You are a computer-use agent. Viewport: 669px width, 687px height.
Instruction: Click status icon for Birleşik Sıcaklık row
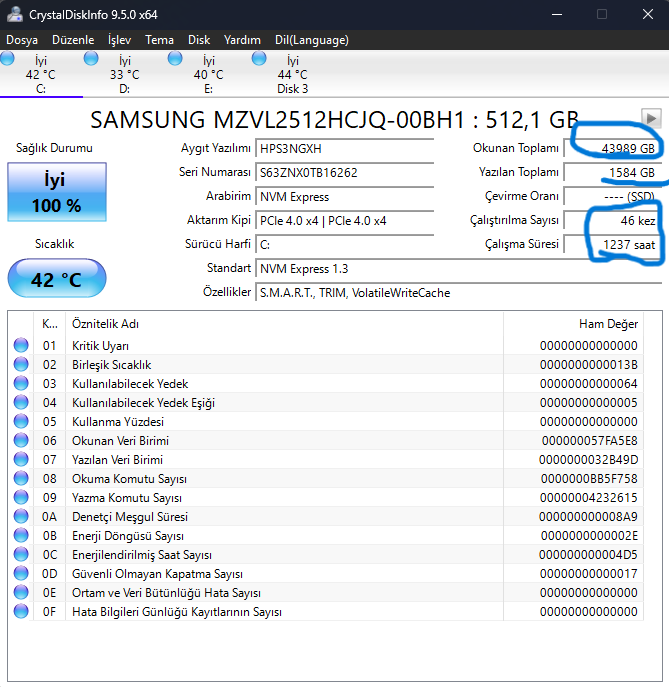tap(21, 364)
